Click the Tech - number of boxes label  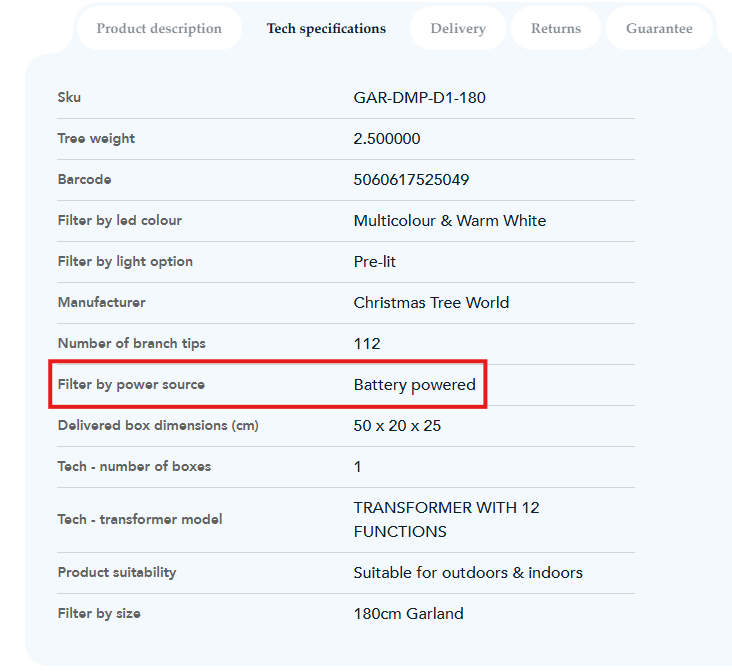(134, 467)
